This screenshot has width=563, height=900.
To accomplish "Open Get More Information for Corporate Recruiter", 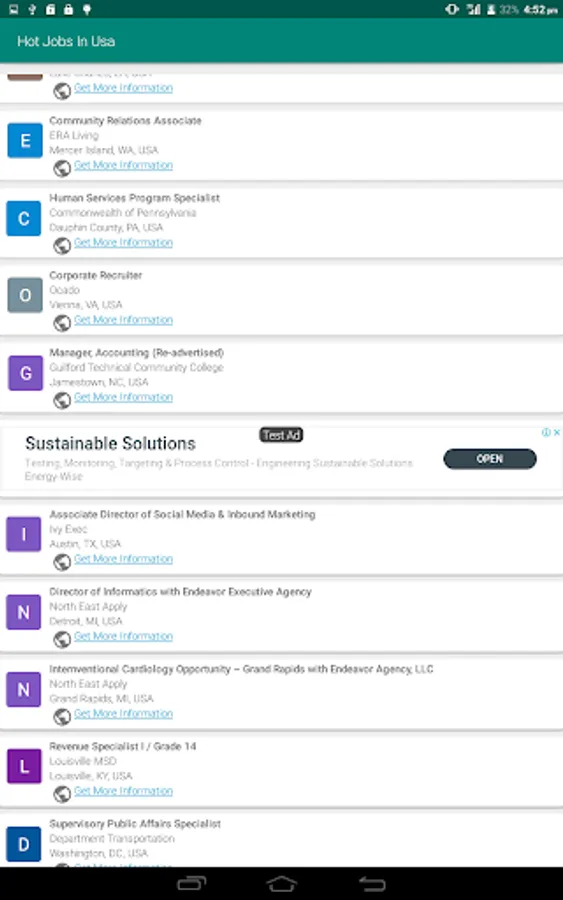I will pos(123,320).
